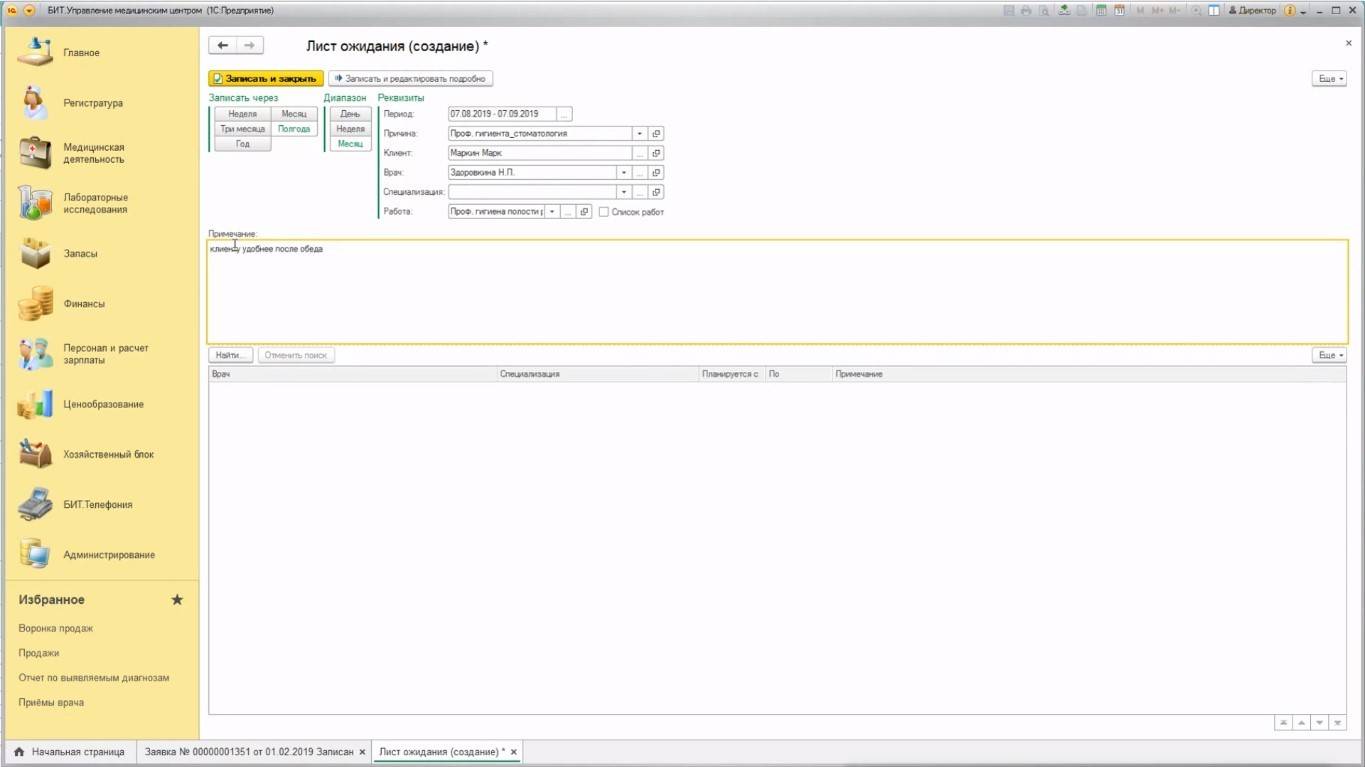Open БИТ.Телефония section icon
This screenshot has width=1365, height=767.
point(35,505)
